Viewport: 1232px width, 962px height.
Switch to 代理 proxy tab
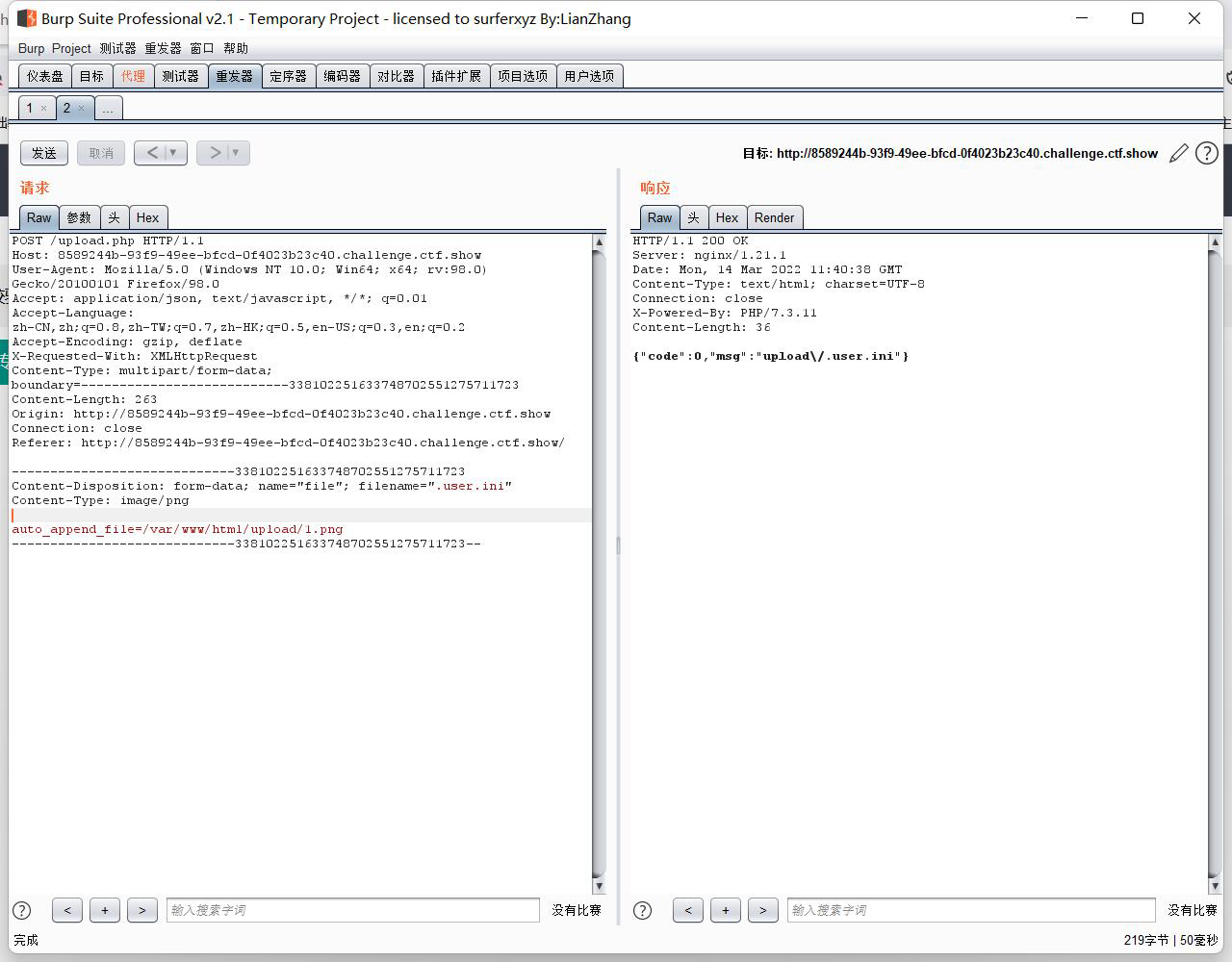133,76
